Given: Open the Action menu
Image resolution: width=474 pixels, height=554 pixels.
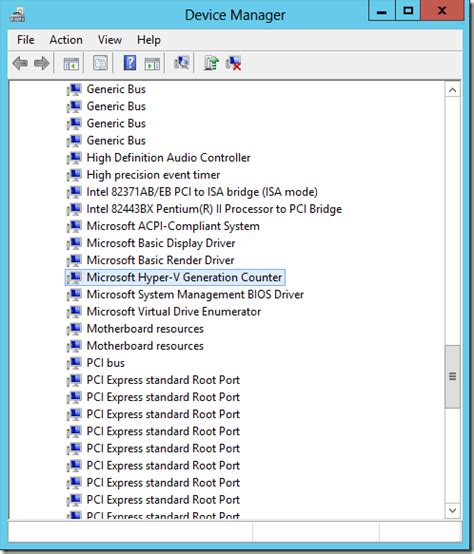Looking at the screenshot, I should [66, 40].
